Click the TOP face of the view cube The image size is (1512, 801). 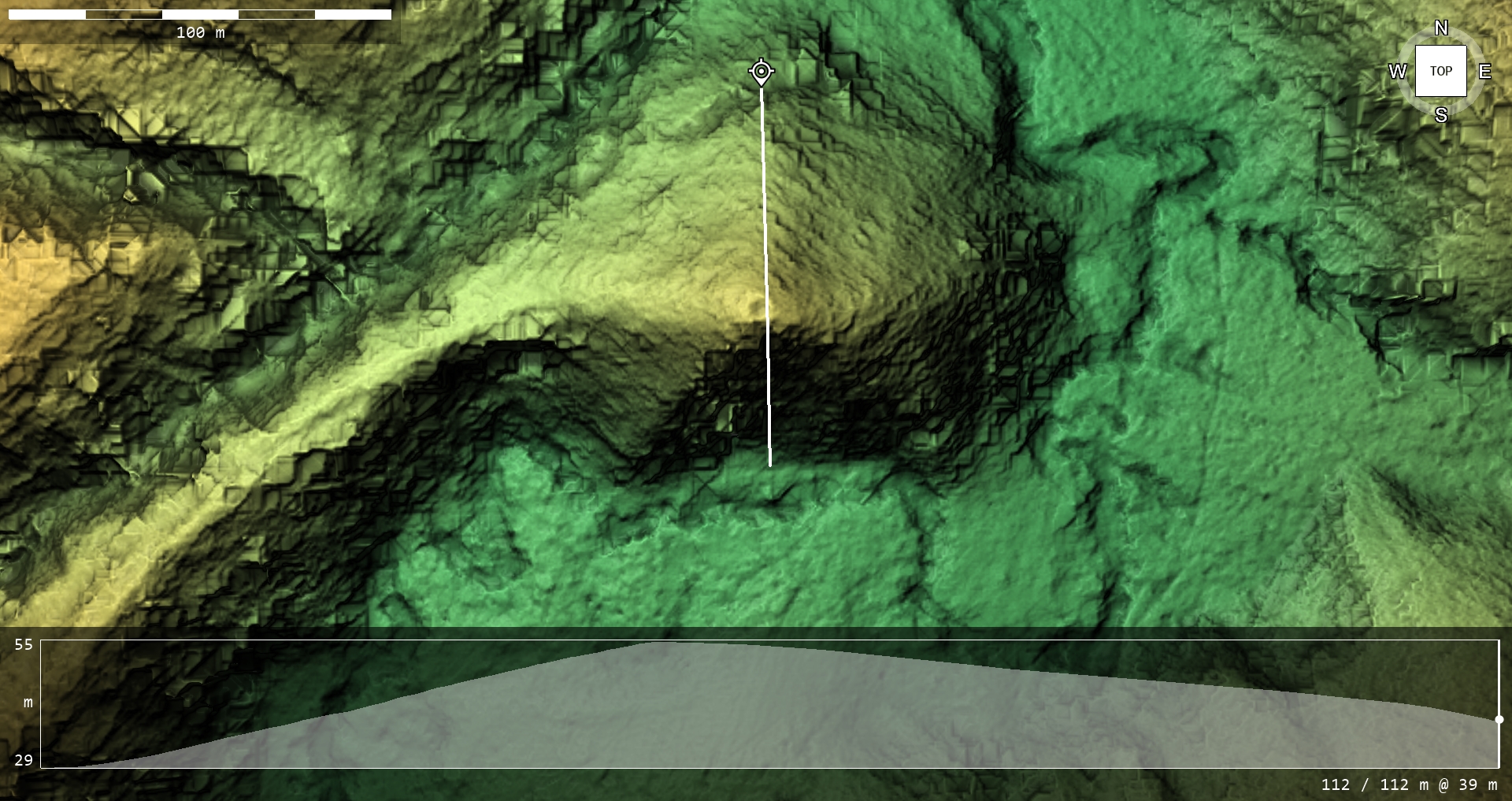(x=1441, y=71)
